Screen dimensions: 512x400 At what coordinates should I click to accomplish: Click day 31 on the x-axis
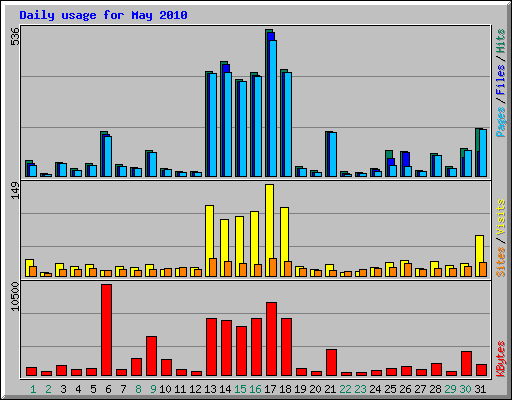click(x=480, y=389)
